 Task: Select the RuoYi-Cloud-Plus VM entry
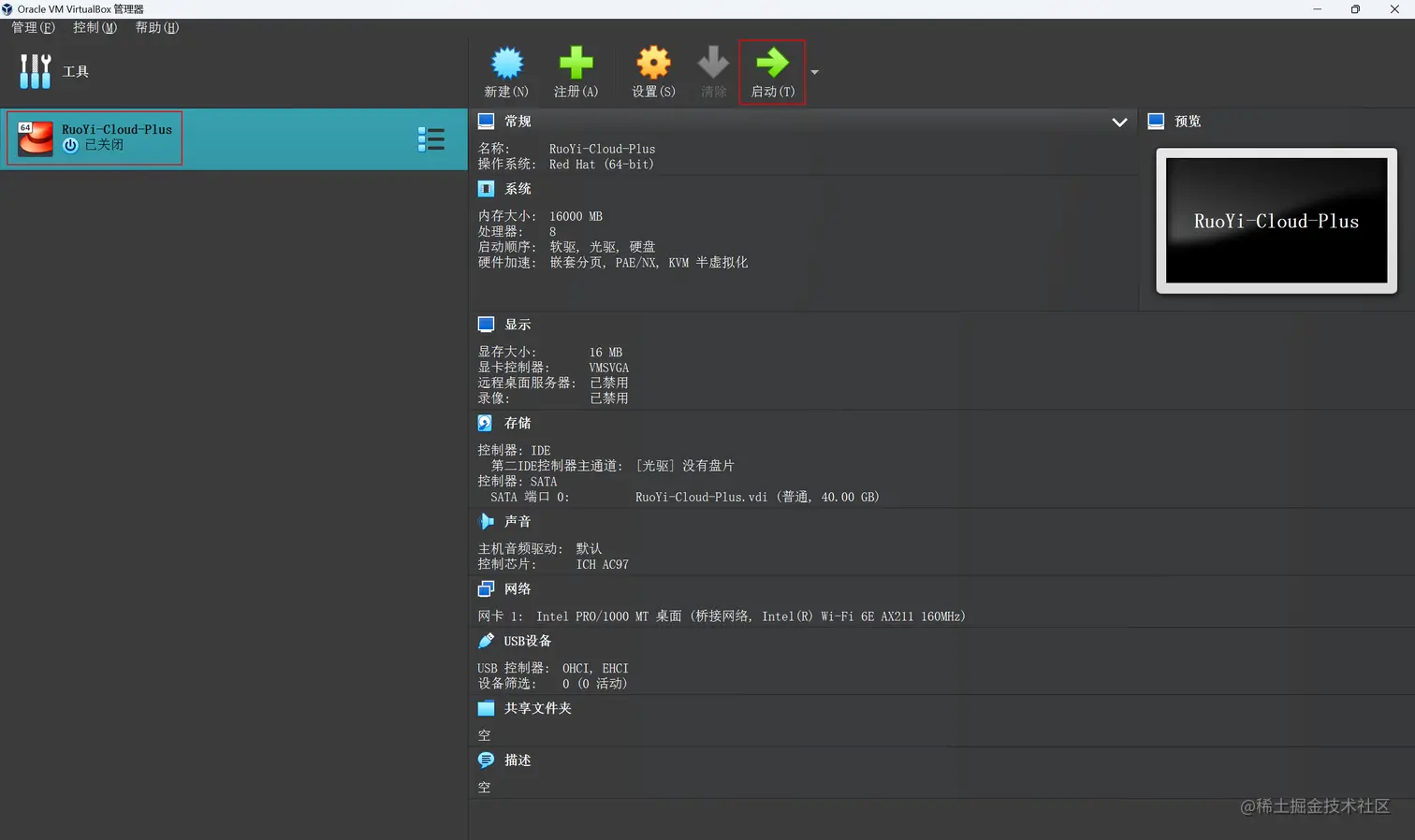(233, 138)
